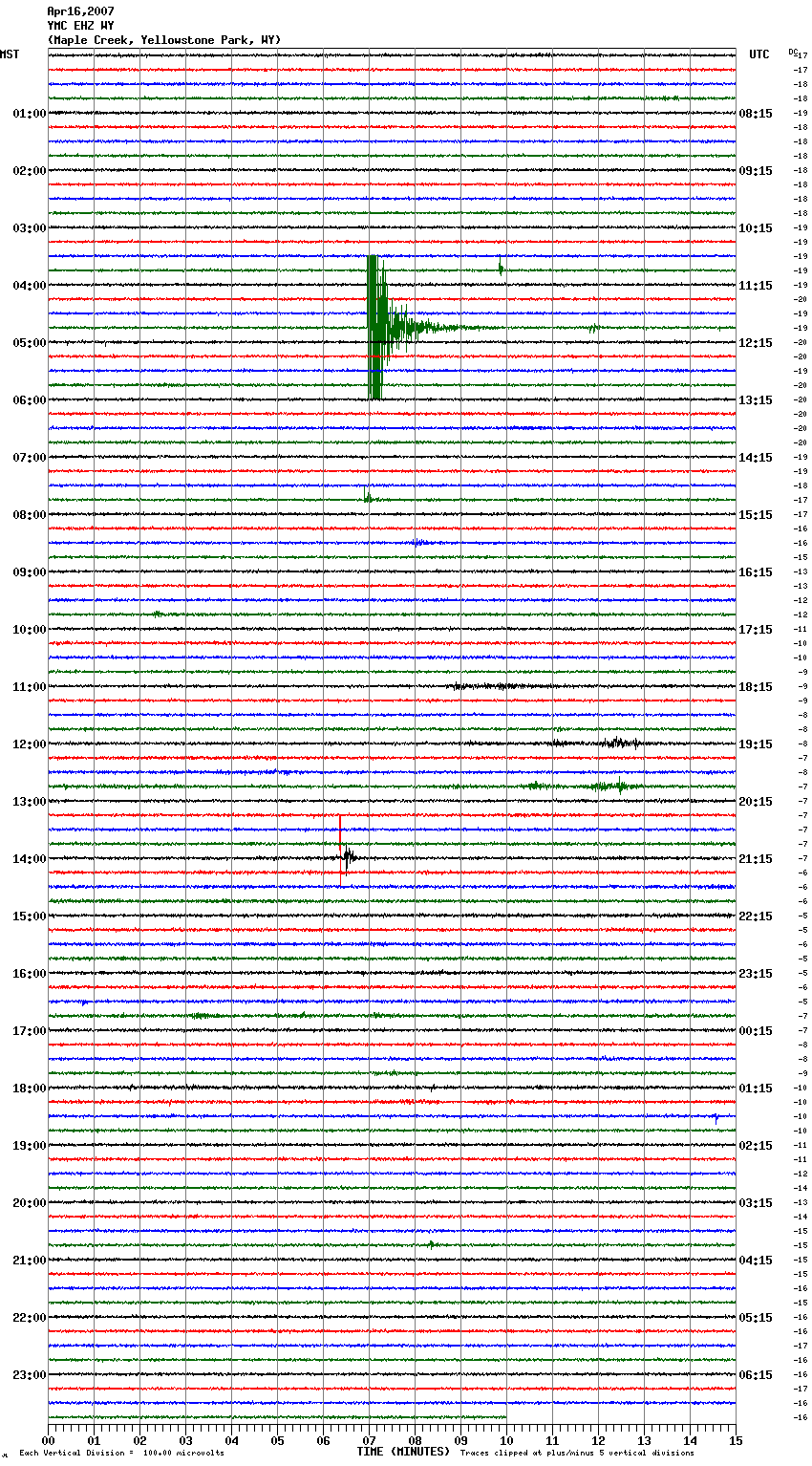Choose the 15:15 UTC time label
Screen dimensions: 812x1466
click(756, 515)
